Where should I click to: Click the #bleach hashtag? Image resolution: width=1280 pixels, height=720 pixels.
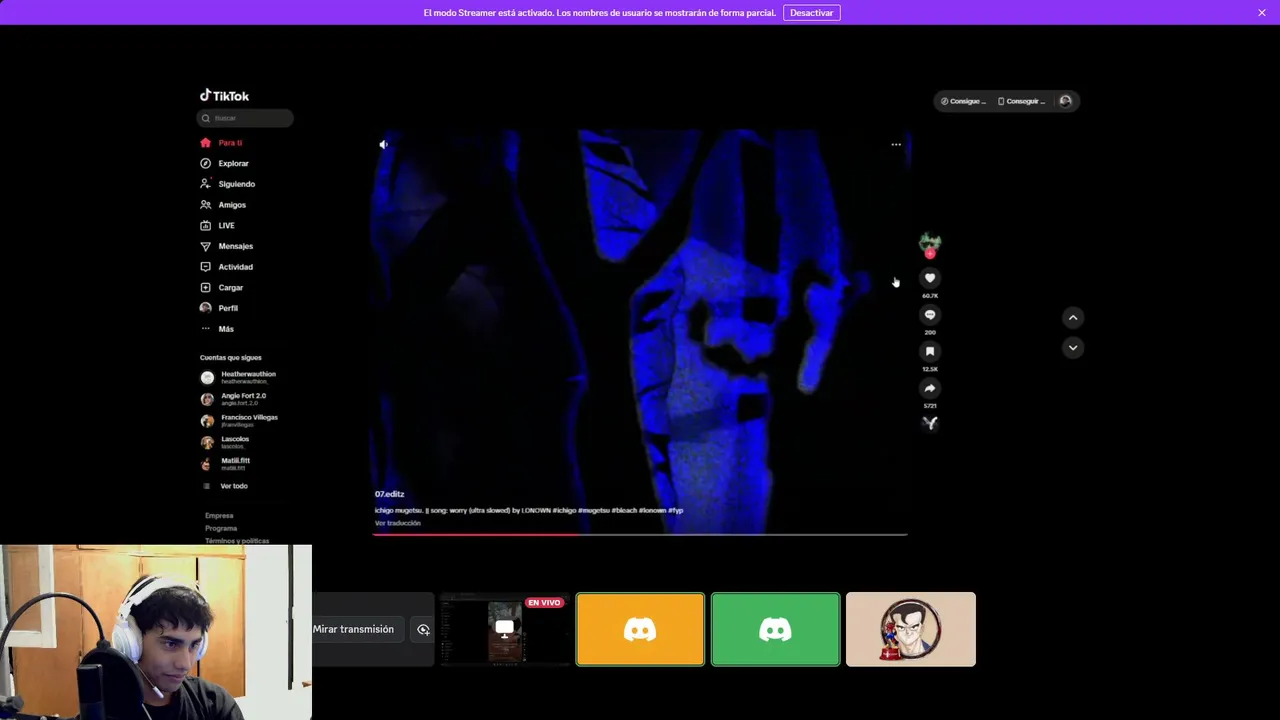(x=623, y=511)
